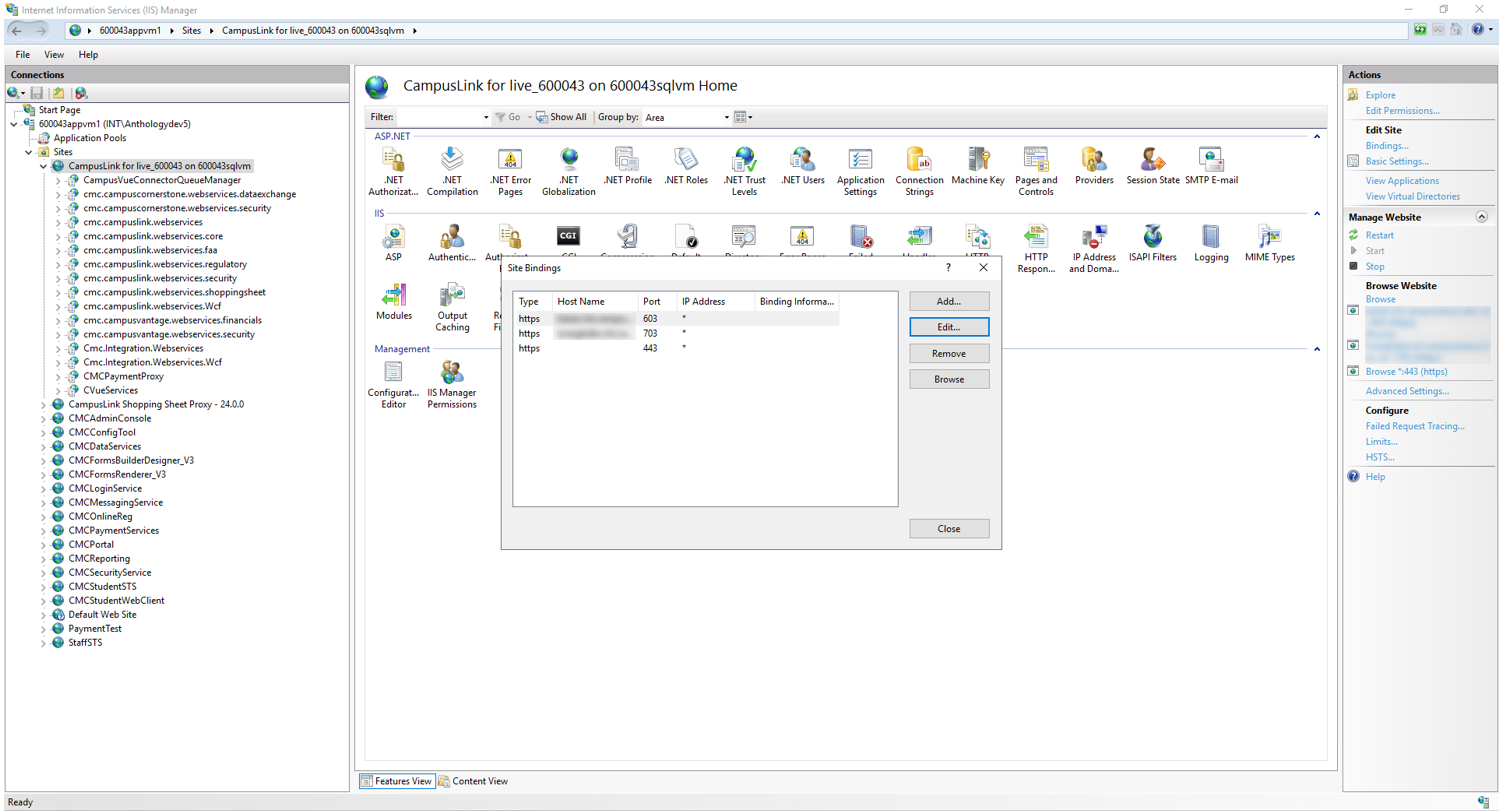Stop the website from Actions pane
This screenshot has width=1505, height=811.
[x=1375, y=267]
